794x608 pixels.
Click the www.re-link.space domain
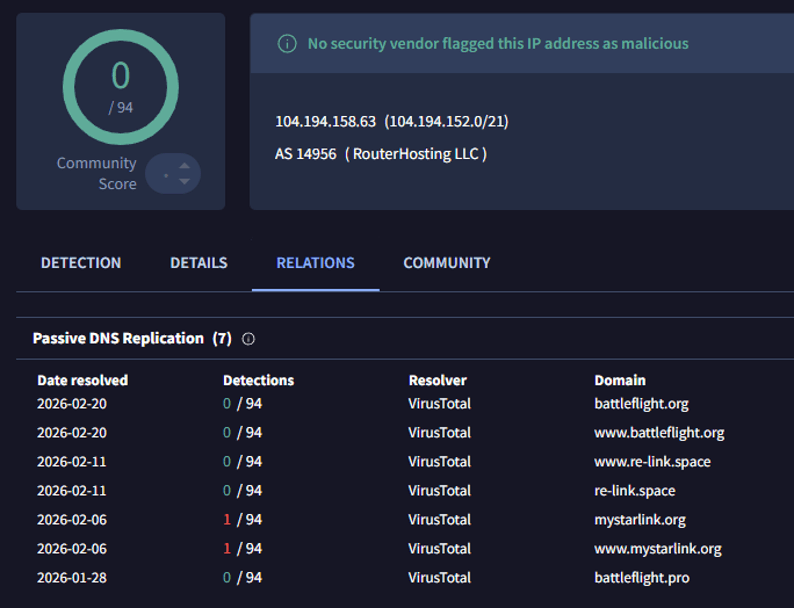pos(652,462)
